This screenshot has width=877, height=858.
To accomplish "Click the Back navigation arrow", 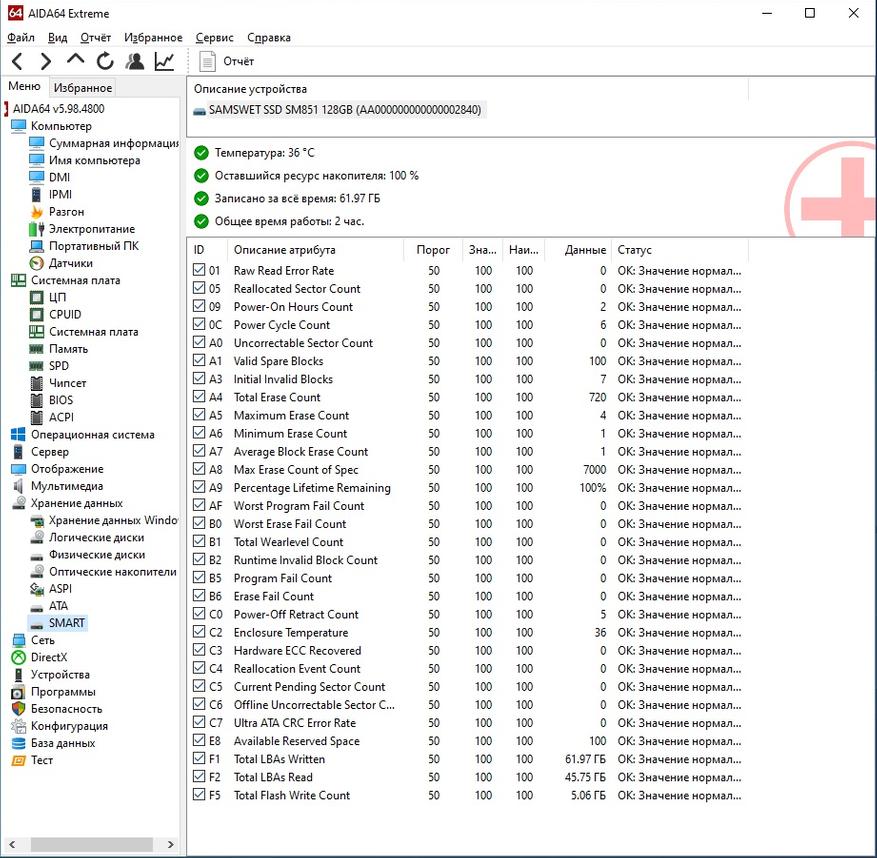I will tap(17, 61).
